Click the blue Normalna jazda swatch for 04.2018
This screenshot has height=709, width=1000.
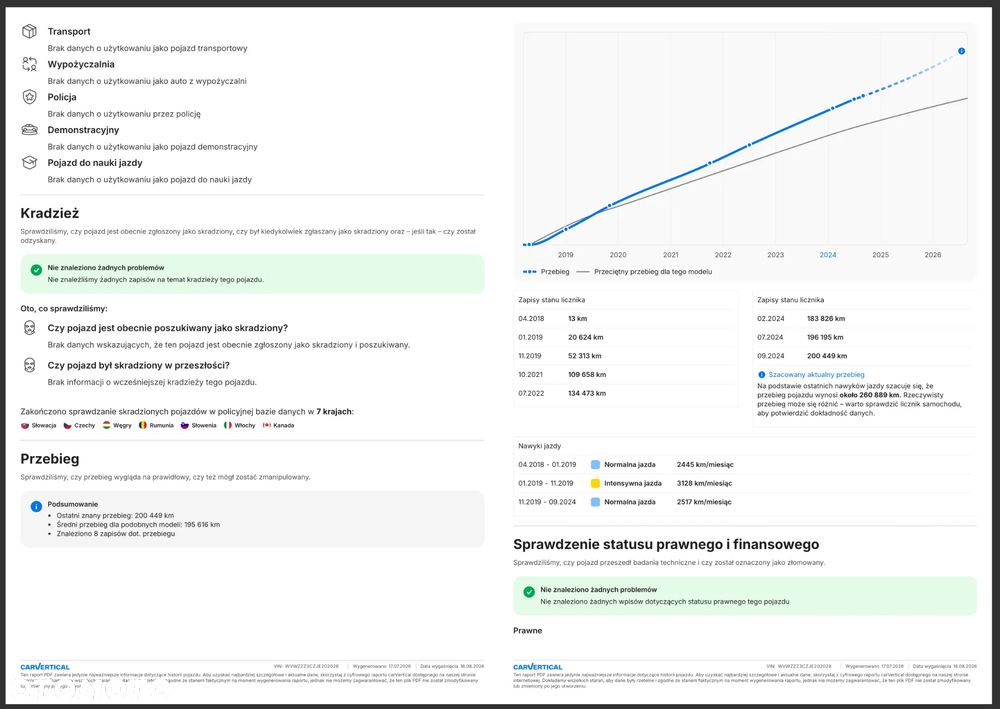(x=595, y=465)
